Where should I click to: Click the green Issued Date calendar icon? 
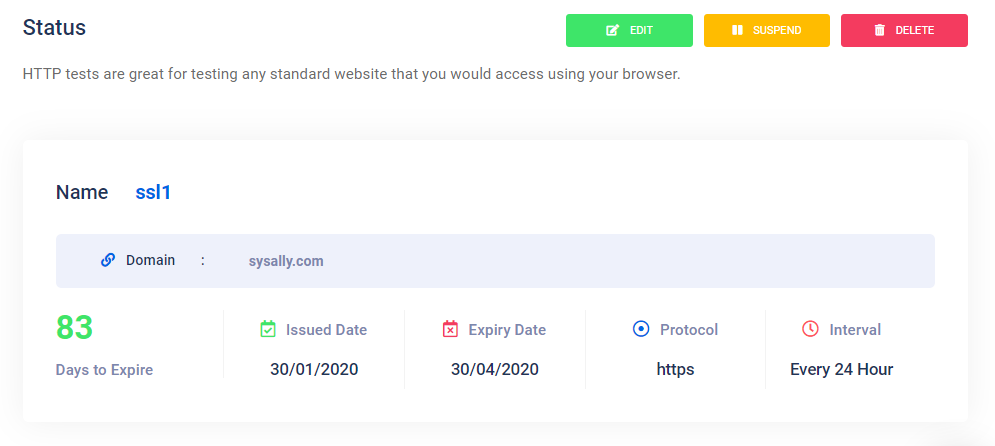pyautogui.click(x=268, y=329)
